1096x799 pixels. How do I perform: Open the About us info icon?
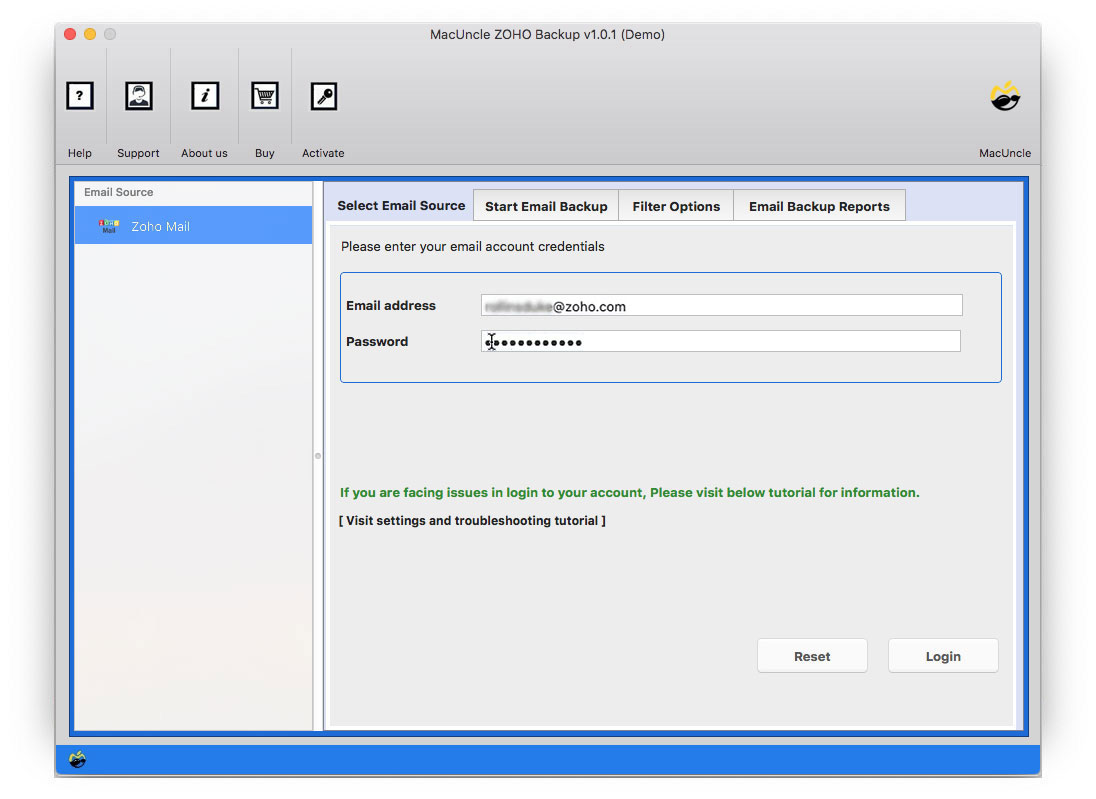coord(204,96)
